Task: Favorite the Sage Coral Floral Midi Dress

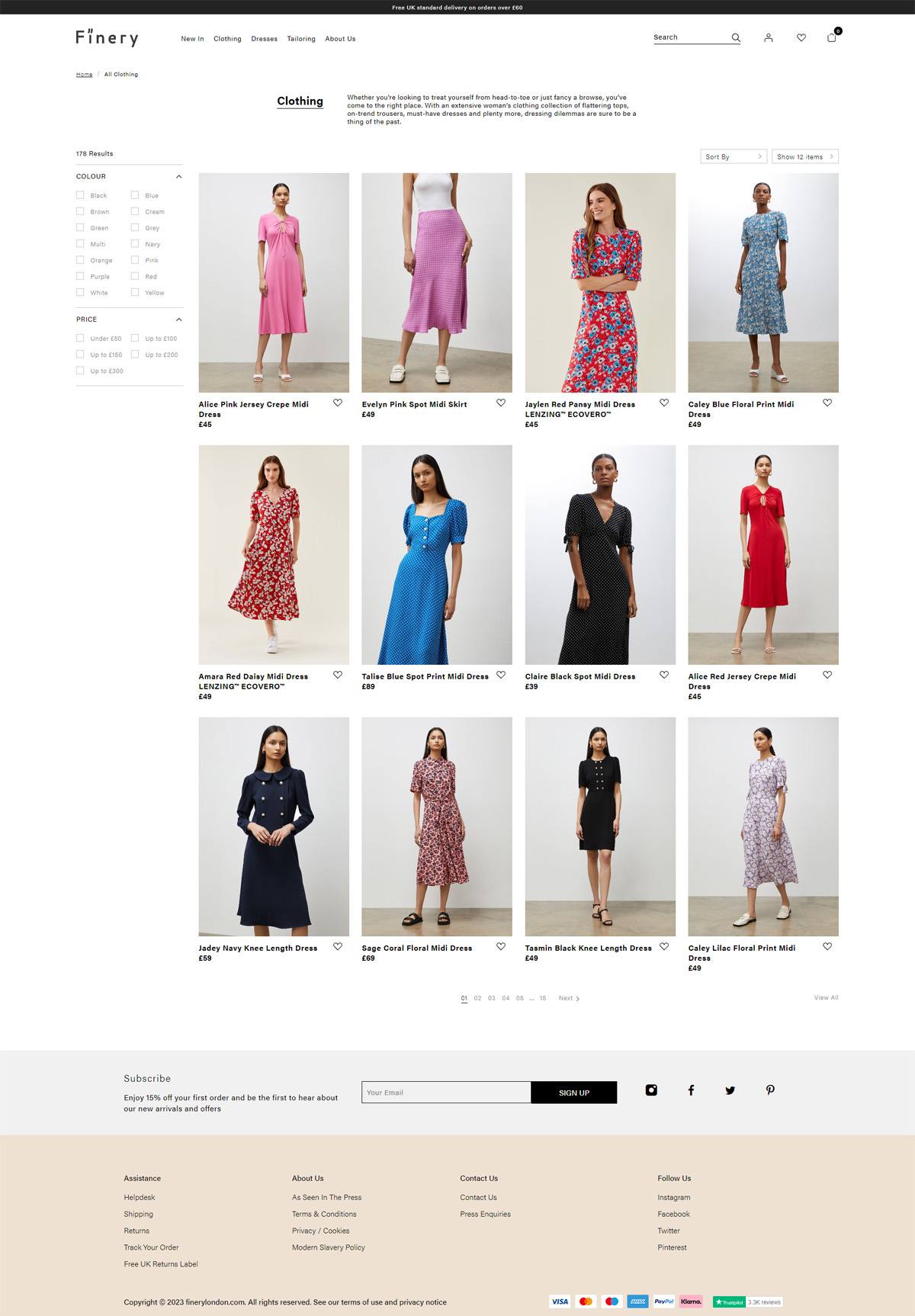Action: point(501,946)
